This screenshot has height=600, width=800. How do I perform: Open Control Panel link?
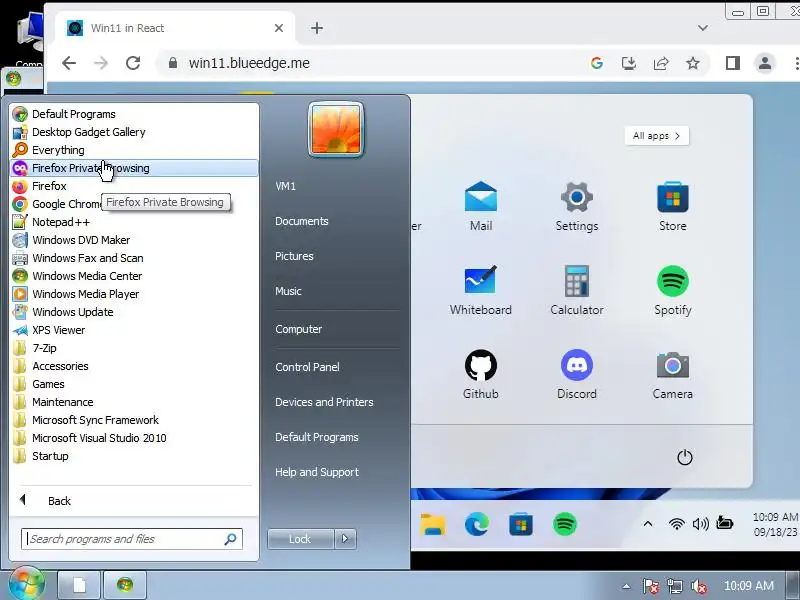click(x=307, y=367)
